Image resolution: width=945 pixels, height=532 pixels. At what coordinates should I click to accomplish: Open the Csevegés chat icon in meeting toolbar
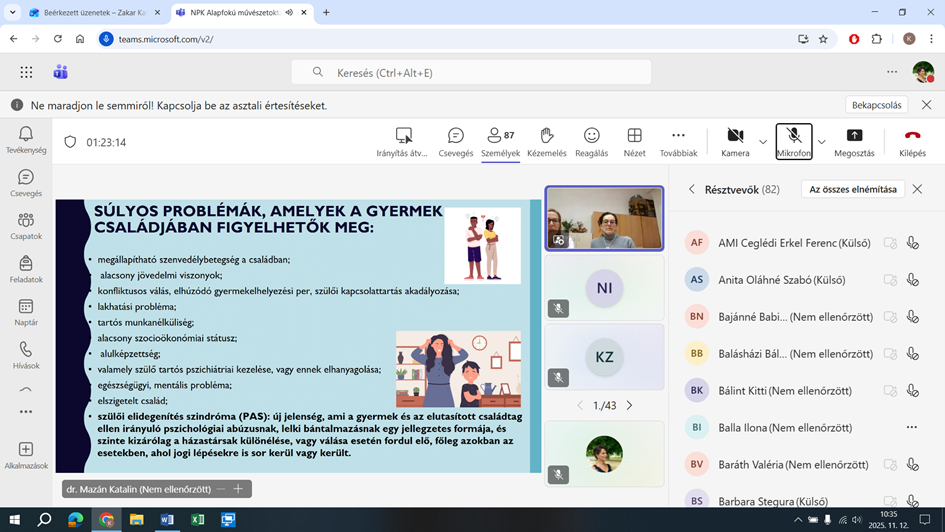coord(455,141)
